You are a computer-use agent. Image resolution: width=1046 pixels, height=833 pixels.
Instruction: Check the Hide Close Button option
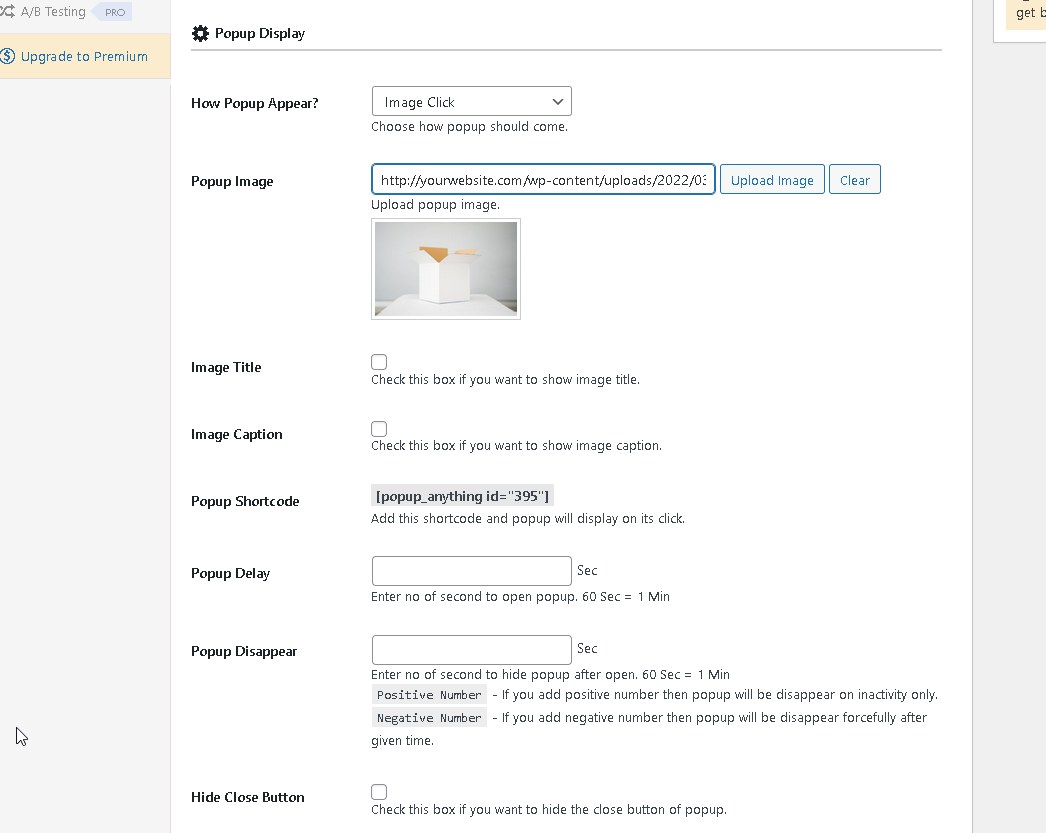pos(379,791)
